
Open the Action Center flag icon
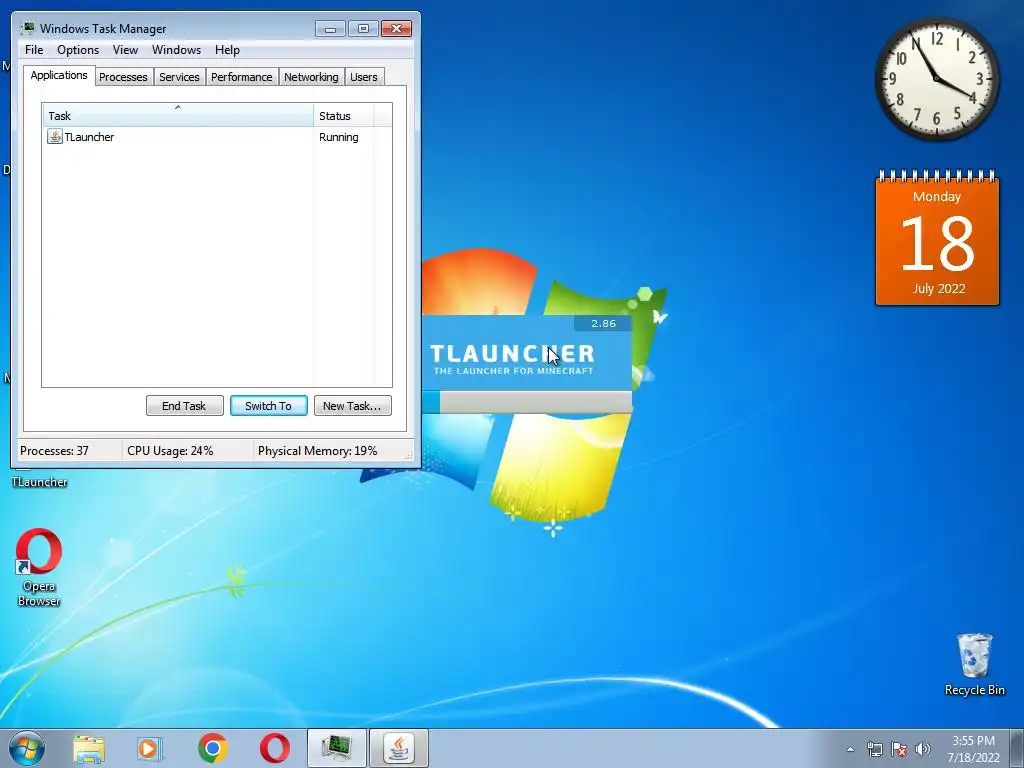pyautogui.click(x=899, y=749)
